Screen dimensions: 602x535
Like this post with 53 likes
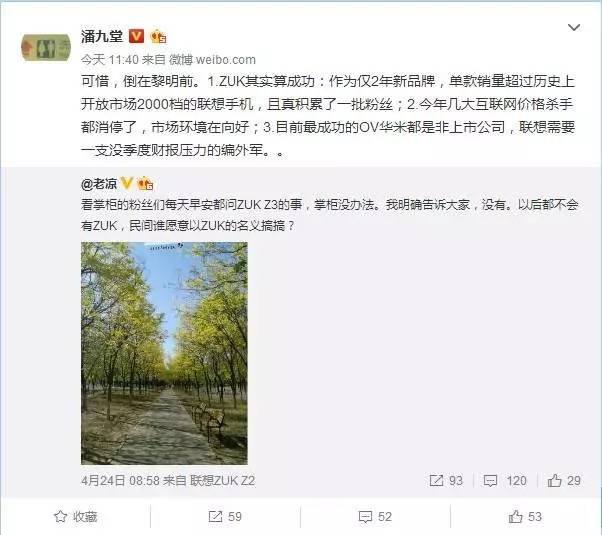tap(525, 517)
